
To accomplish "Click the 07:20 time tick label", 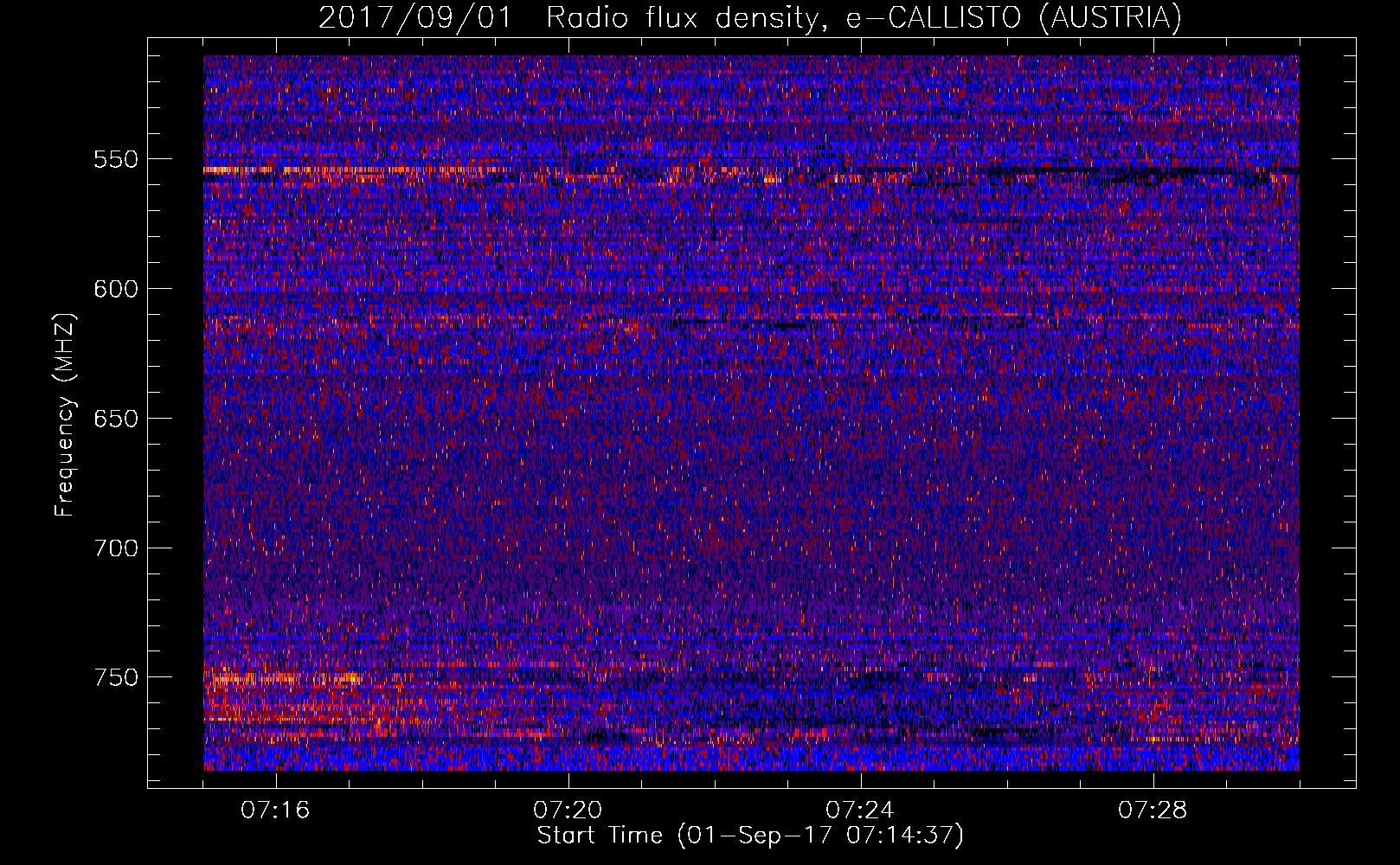I will pyautogui.click(x=568, y=811).
